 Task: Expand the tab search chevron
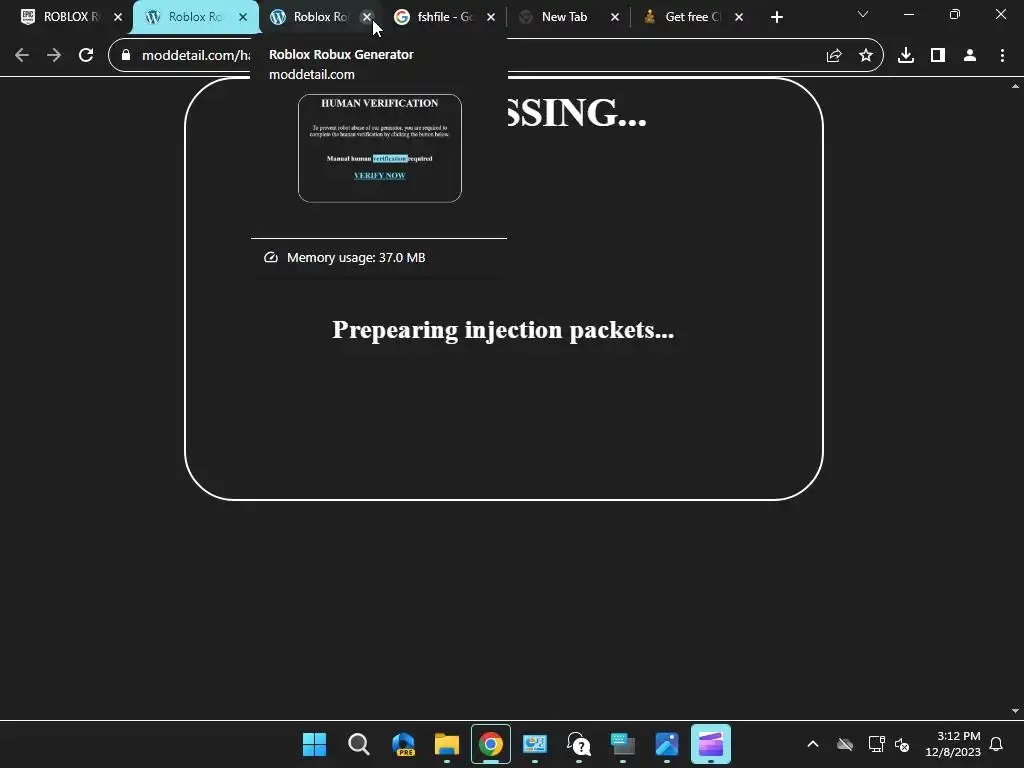[863, 14]
